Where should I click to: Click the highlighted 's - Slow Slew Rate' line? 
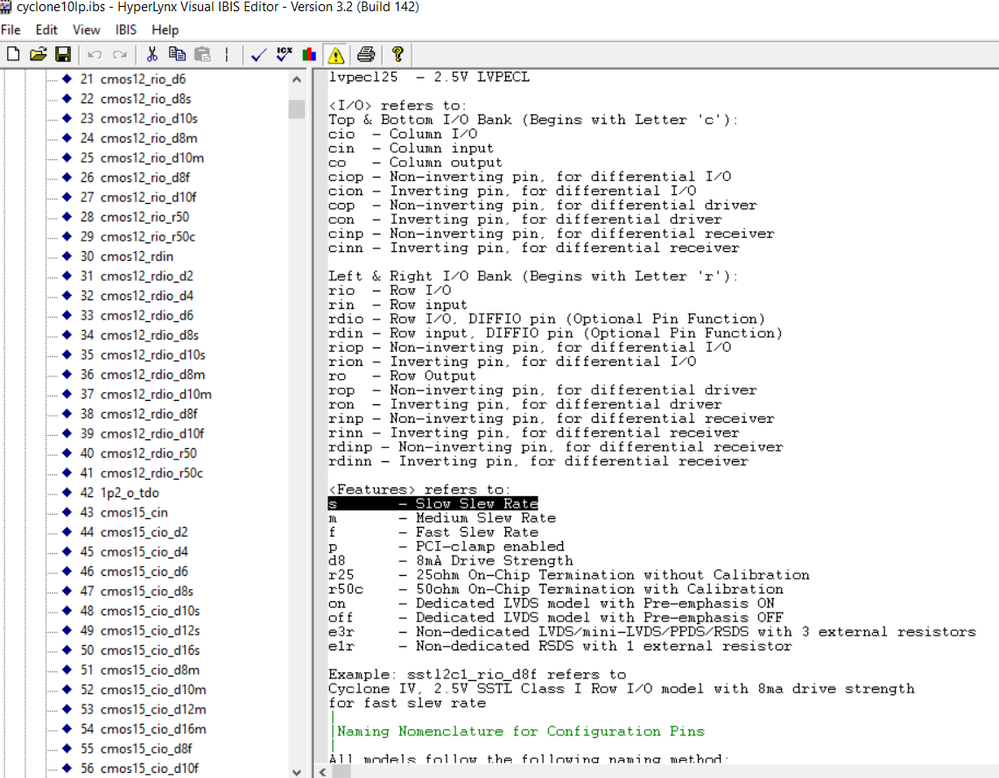coord(433,503)
